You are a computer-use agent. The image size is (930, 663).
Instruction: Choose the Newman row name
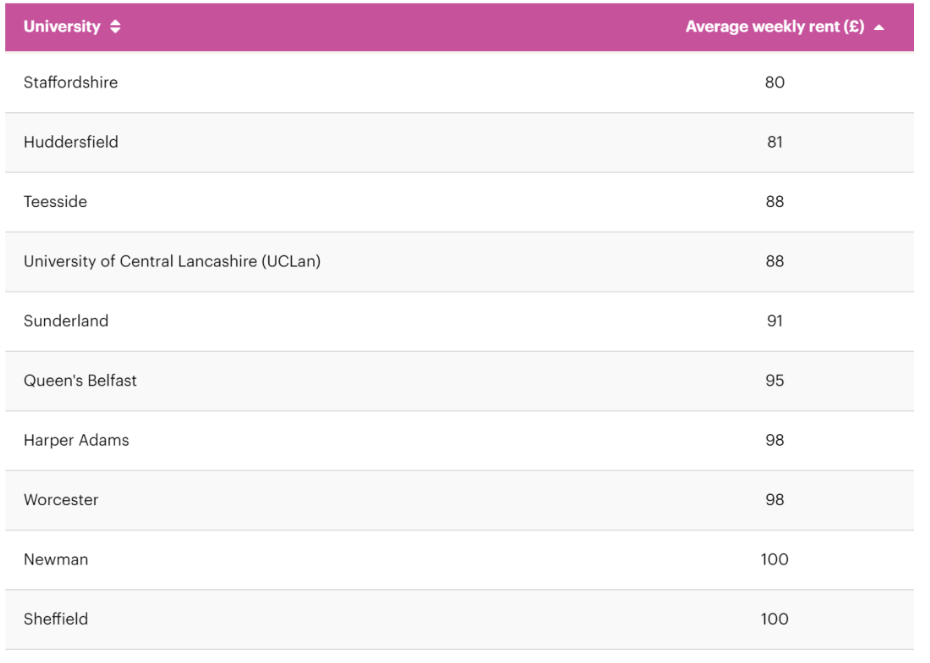click(x=56, y=559)
